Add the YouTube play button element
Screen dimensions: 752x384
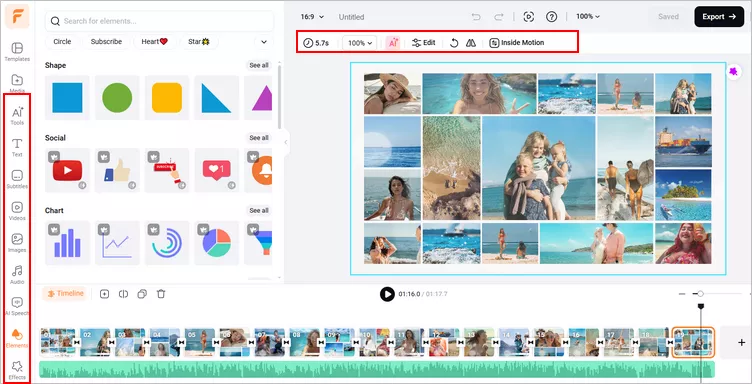click(x=67, y=170)
